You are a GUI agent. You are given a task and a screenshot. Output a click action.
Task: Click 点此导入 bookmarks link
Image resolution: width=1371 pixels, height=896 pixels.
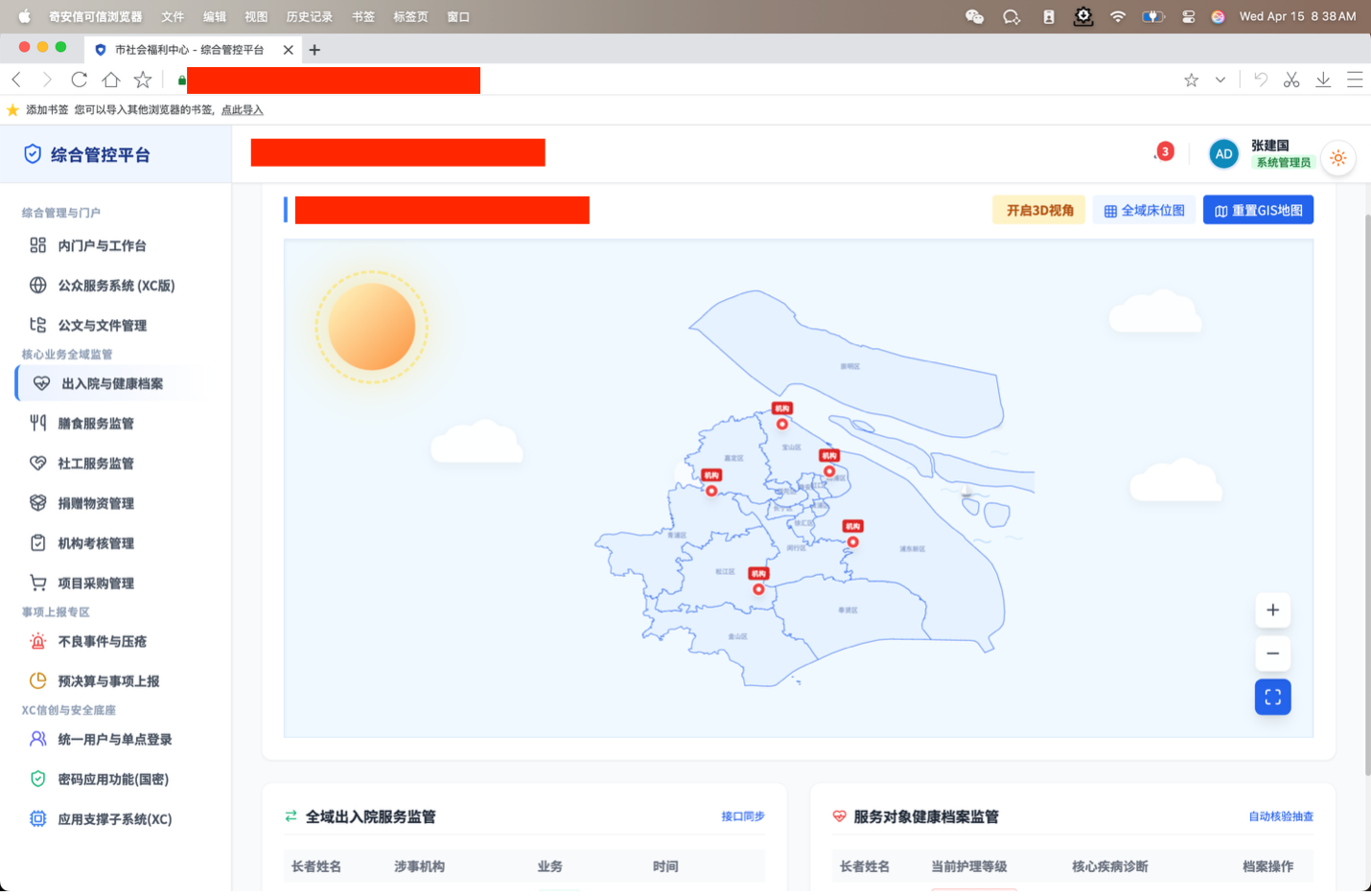(243, 110)
